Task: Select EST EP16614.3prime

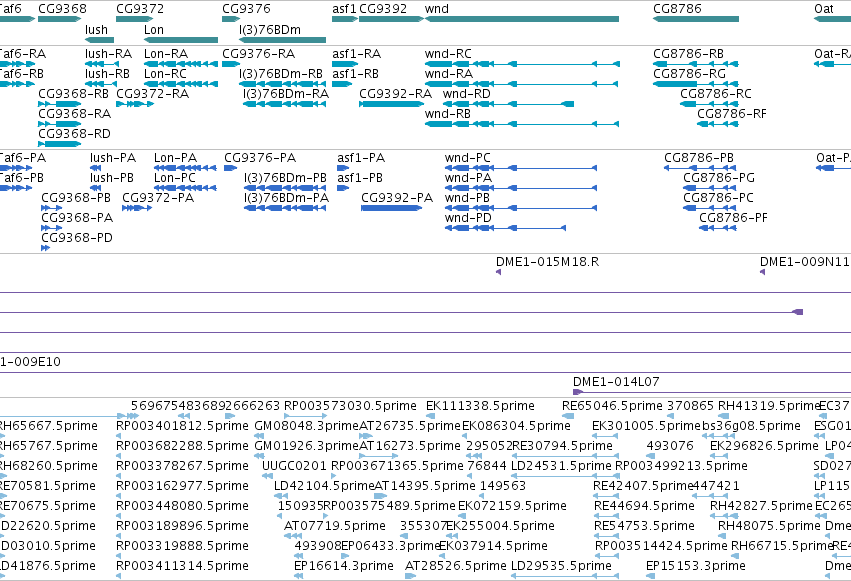Action: click(x=299, y=576)
